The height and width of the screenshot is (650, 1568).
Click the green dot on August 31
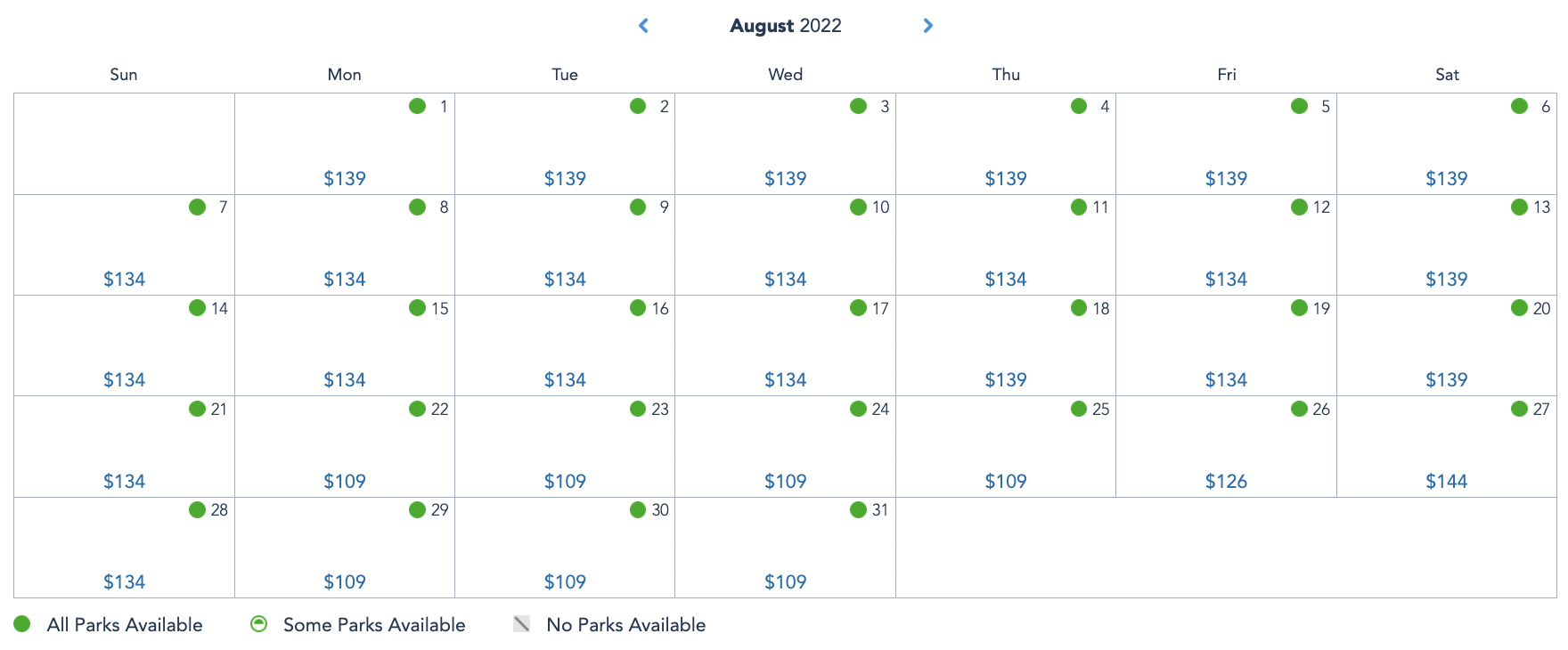click(x=858, y=509)
